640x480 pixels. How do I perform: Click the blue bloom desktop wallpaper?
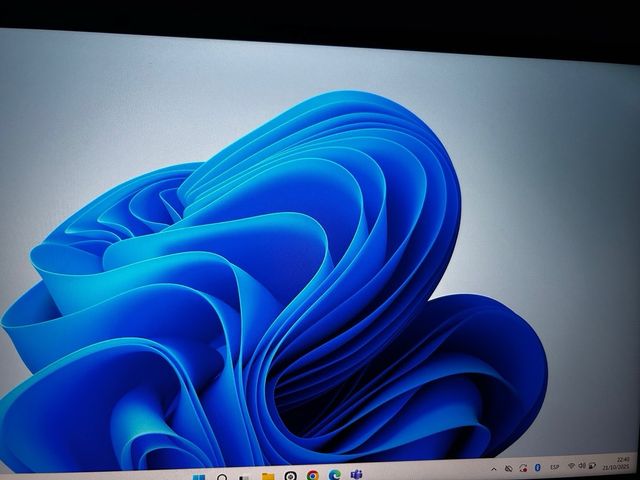click(x=300, y=250)
